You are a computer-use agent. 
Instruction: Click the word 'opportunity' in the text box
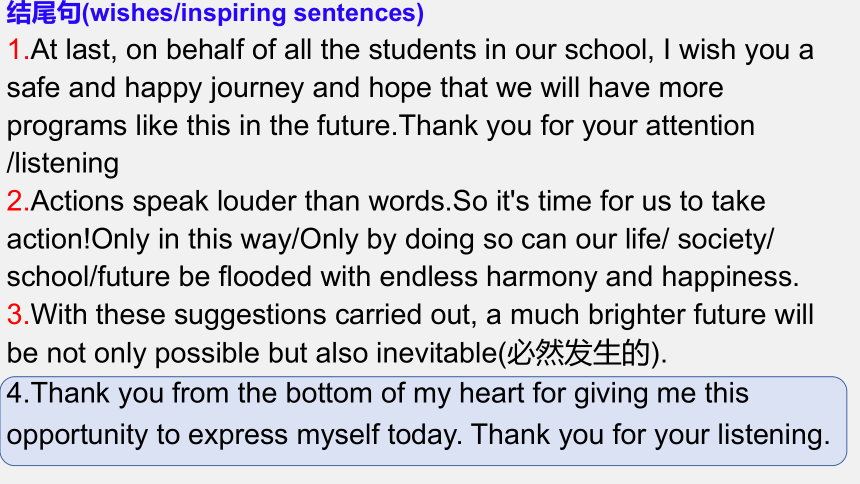pyautogui.click(x=77, y=436)
